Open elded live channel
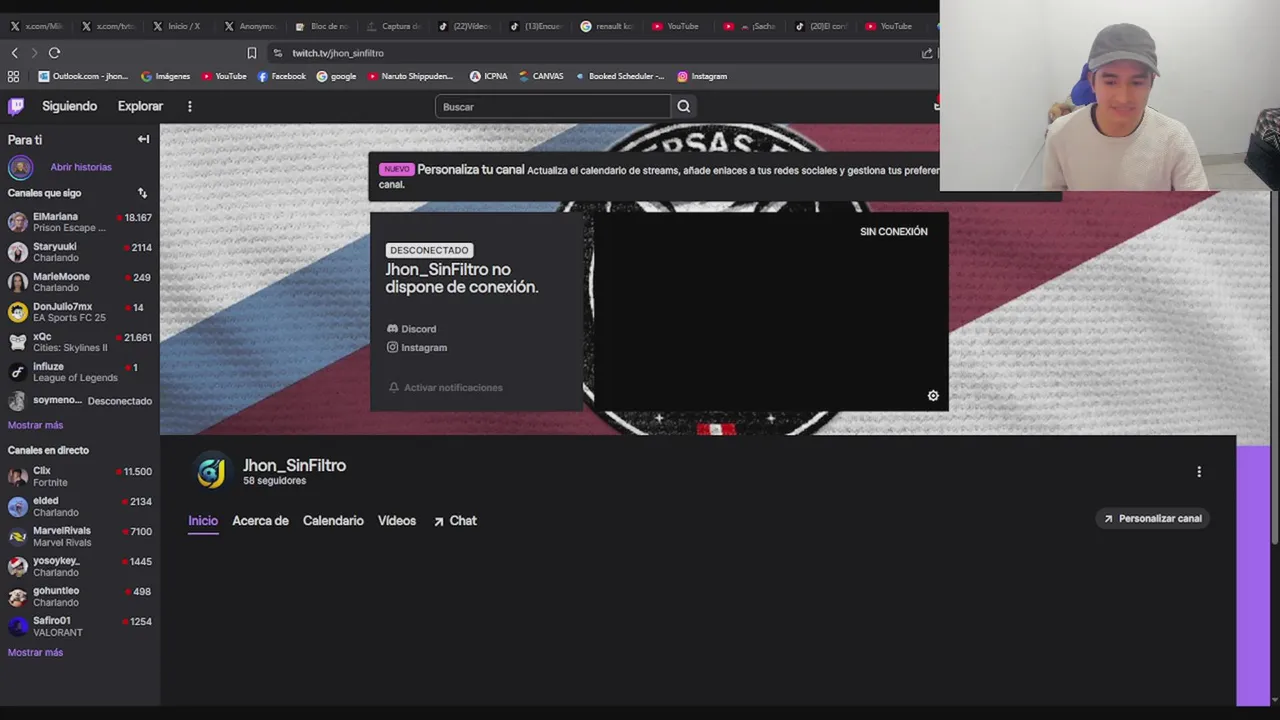 click(x=80, y=506)
